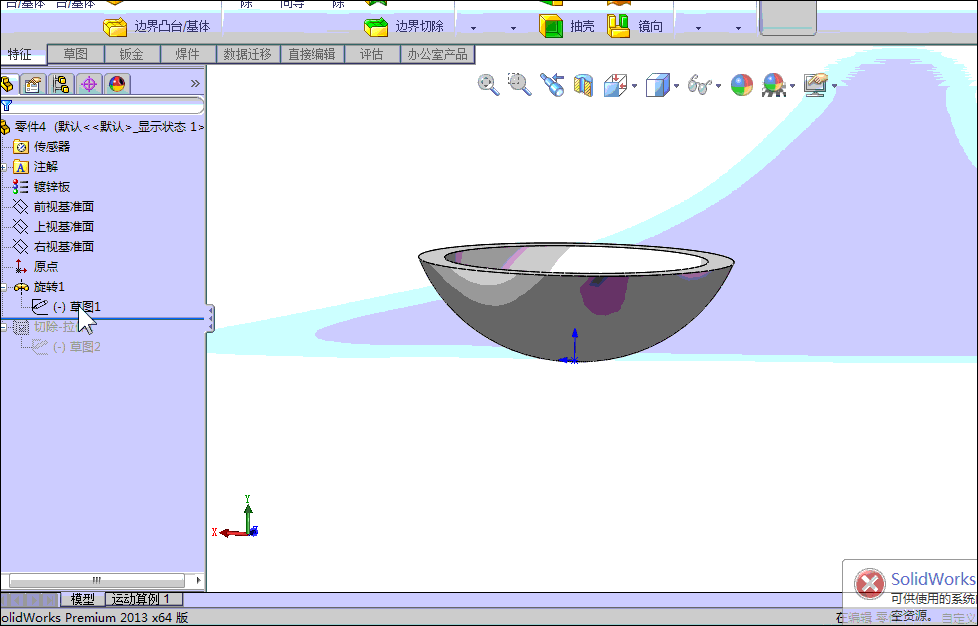978x626 pixels.
Task: Zoom to fit with the magnifier icon
Action: (488, 84)
